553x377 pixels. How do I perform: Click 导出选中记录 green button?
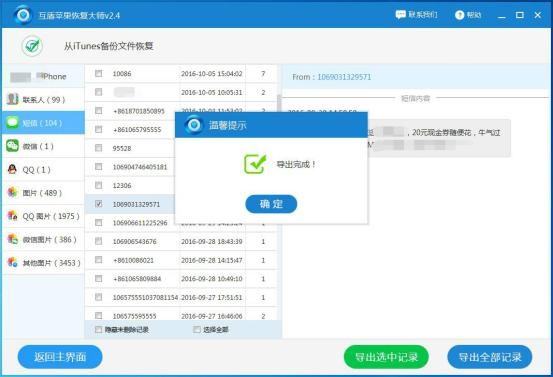[386, 357]
